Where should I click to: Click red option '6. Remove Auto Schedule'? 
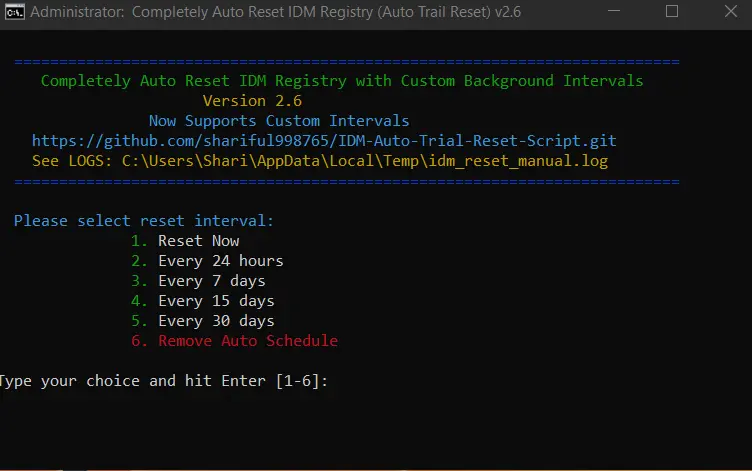(x=235, y=341)
